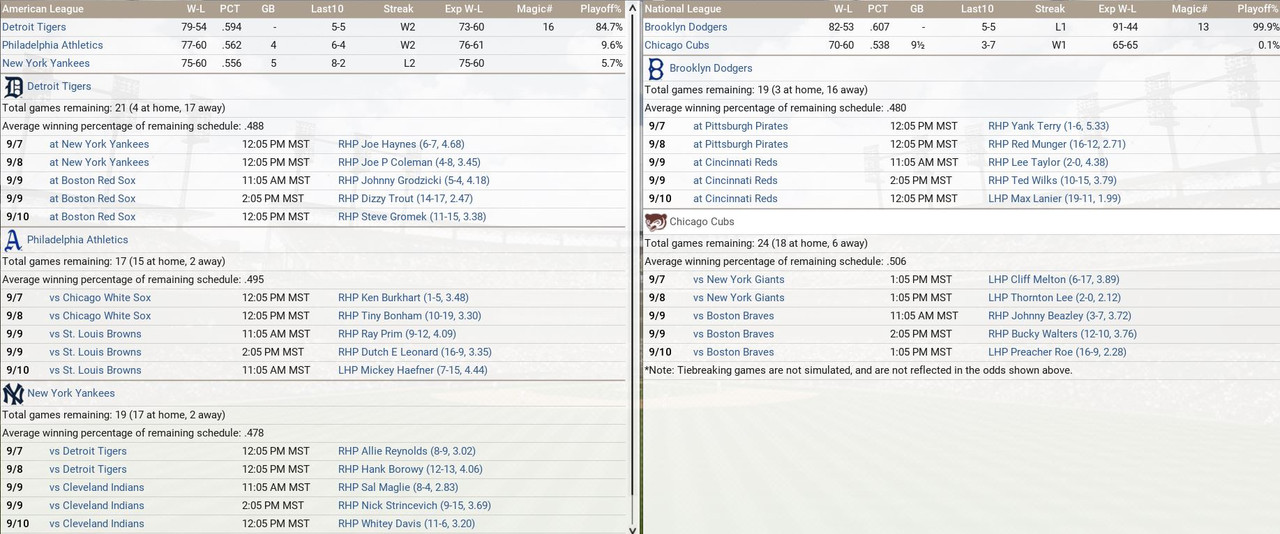The width and height of the screenshot is (1280, 534).
Task: Open 9/8 game at Pittsburgh Pirates
Action: [x=740, y=144]
